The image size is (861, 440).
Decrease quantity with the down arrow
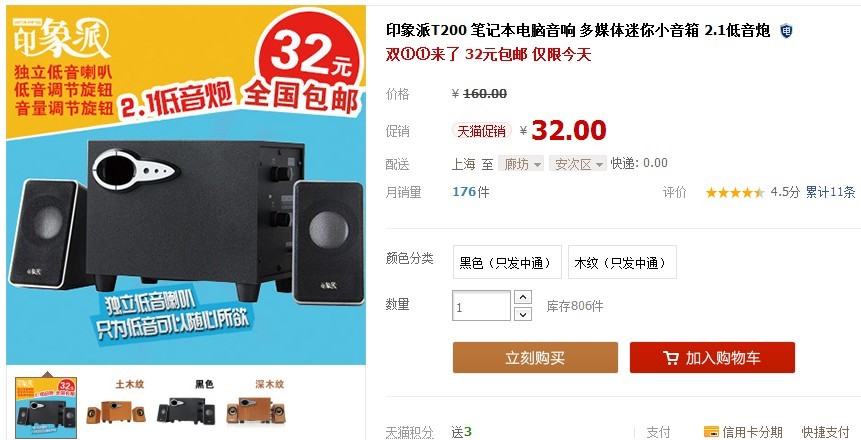523,314
